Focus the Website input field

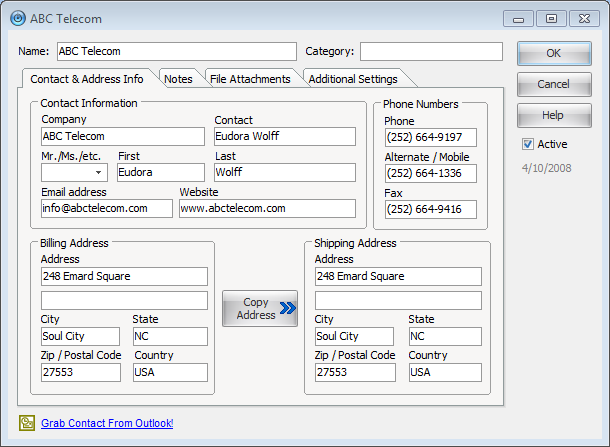tap(267, 208)
